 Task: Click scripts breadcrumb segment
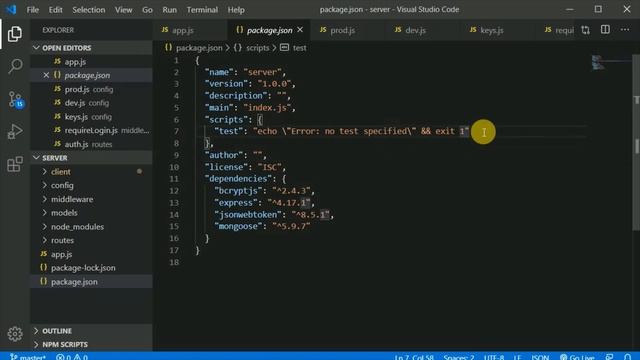[251, 48]
